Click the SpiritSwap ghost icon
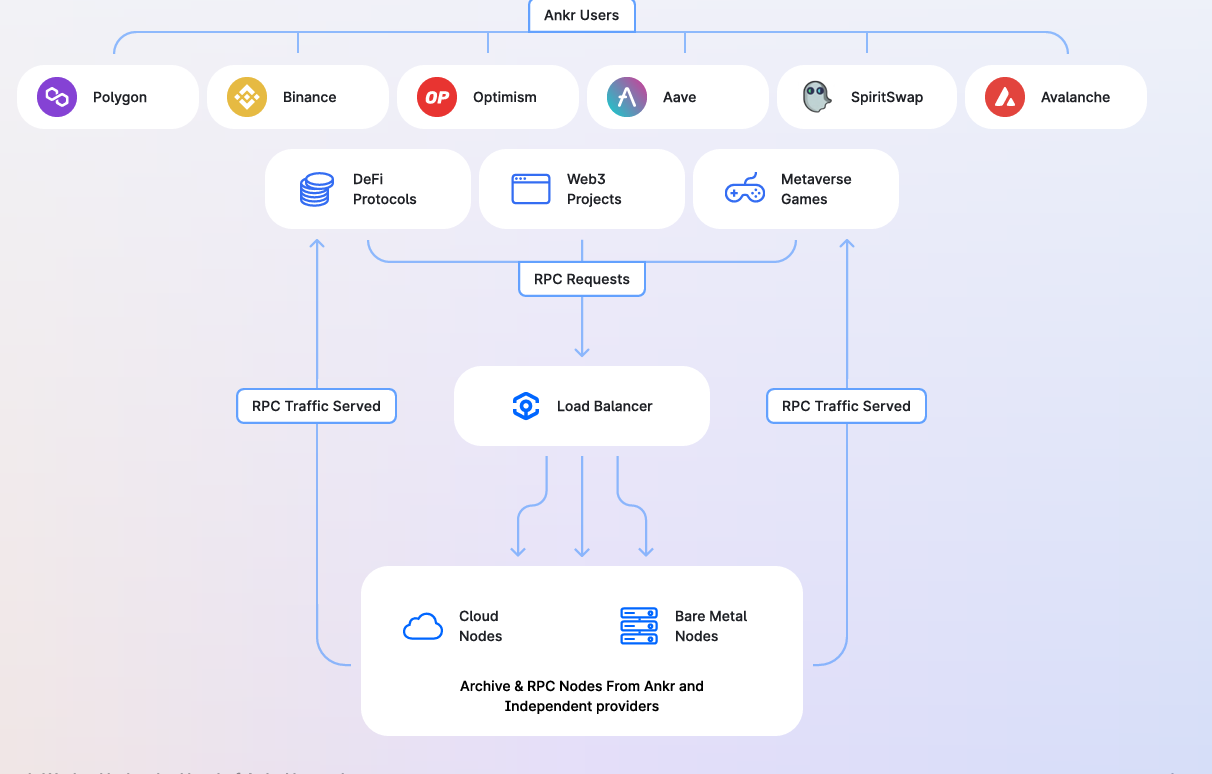The width and height of the screenshot is (1212, 774). 817,97
